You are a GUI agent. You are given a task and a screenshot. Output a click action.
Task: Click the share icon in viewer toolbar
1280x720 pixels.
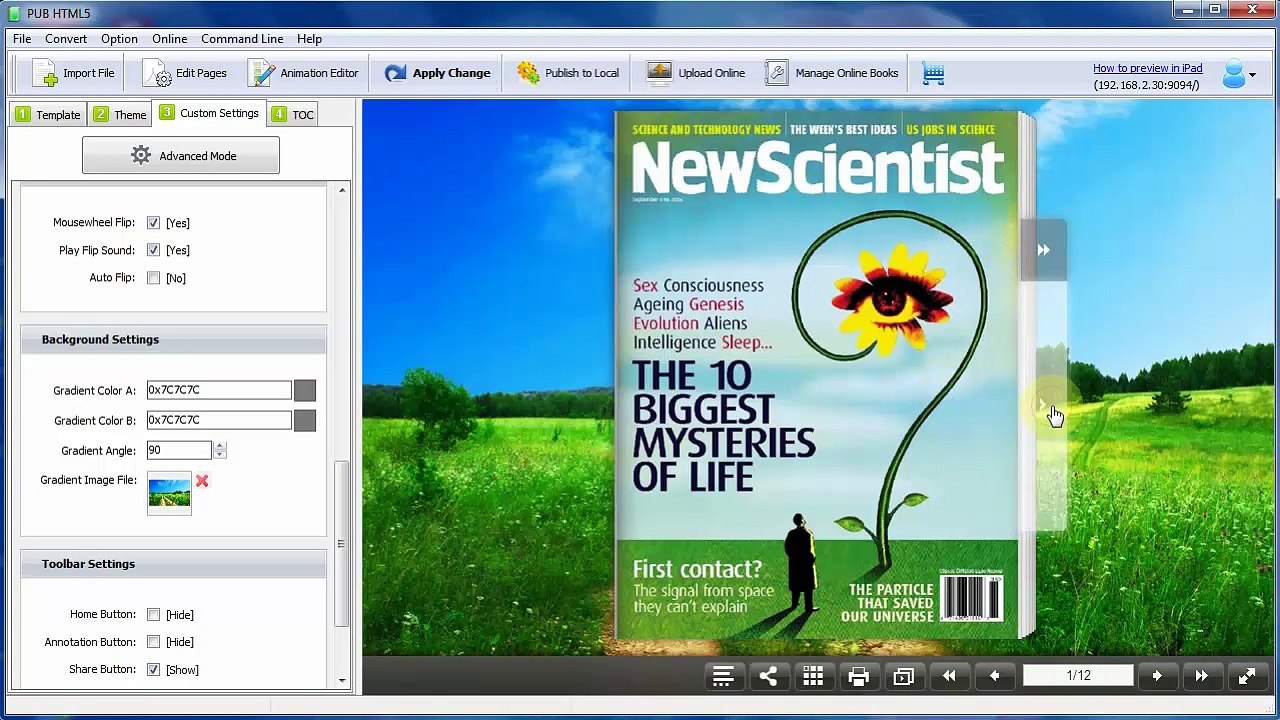[x=768, y=676]
